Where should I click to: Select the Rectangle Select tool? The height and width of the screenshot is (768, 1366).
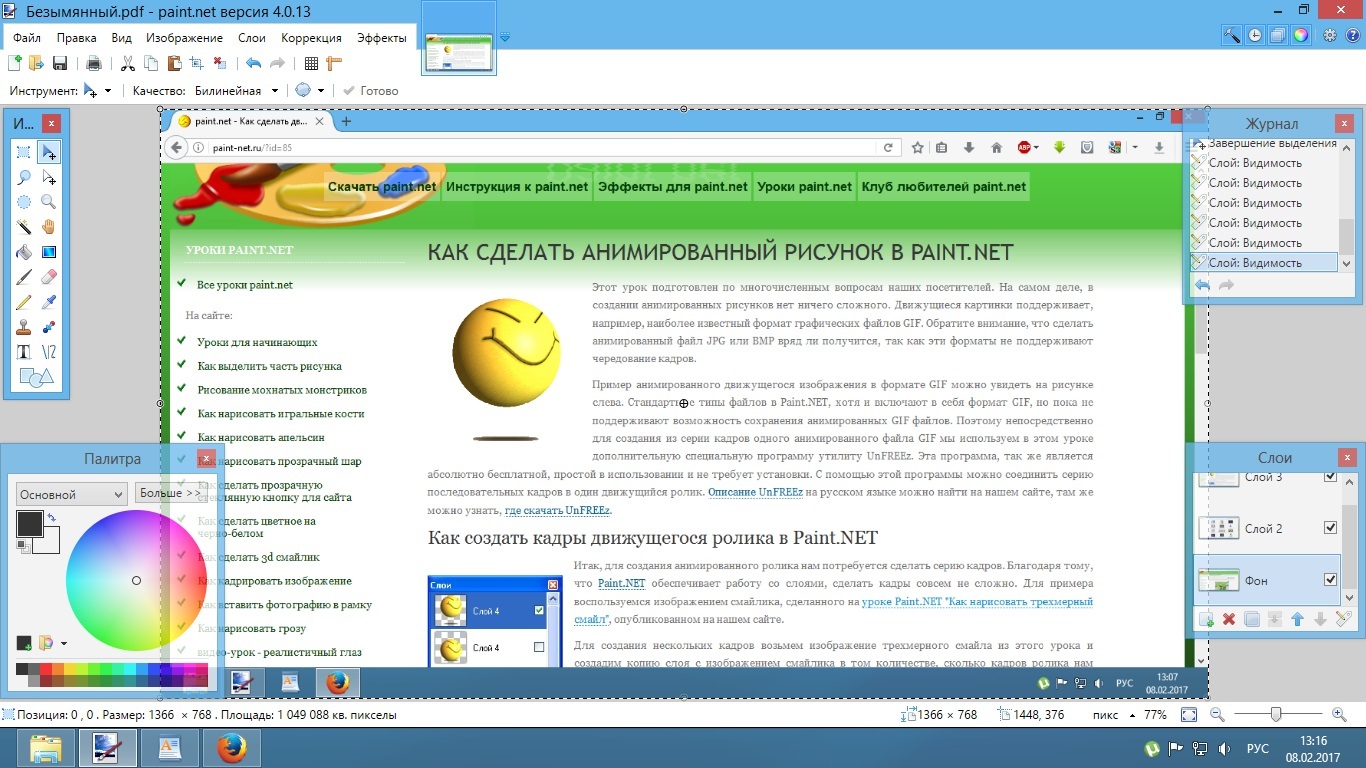(24, 152)
